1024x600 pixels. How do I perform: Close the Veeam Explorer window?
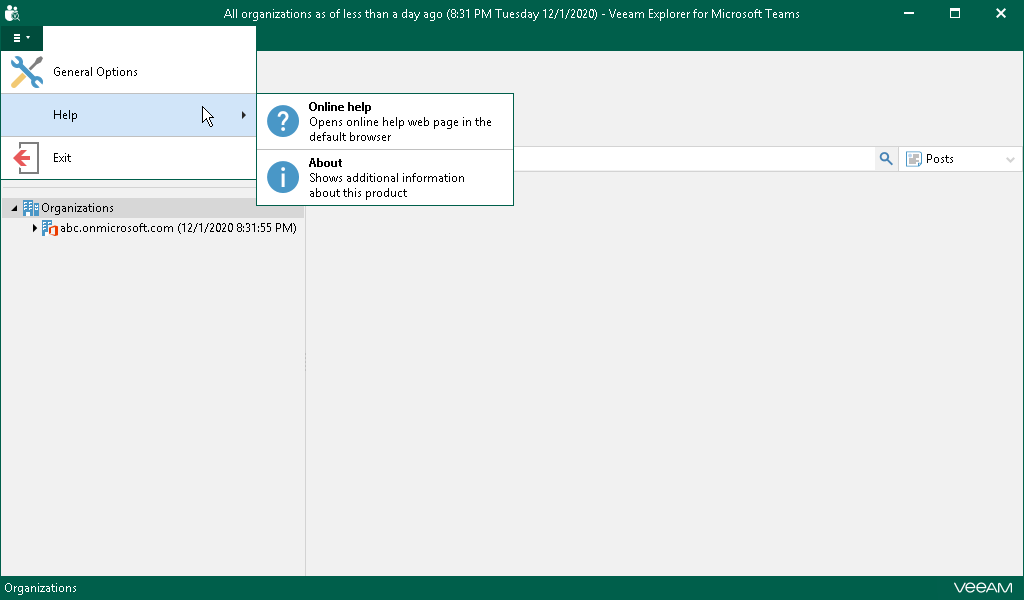[1000, 13]
